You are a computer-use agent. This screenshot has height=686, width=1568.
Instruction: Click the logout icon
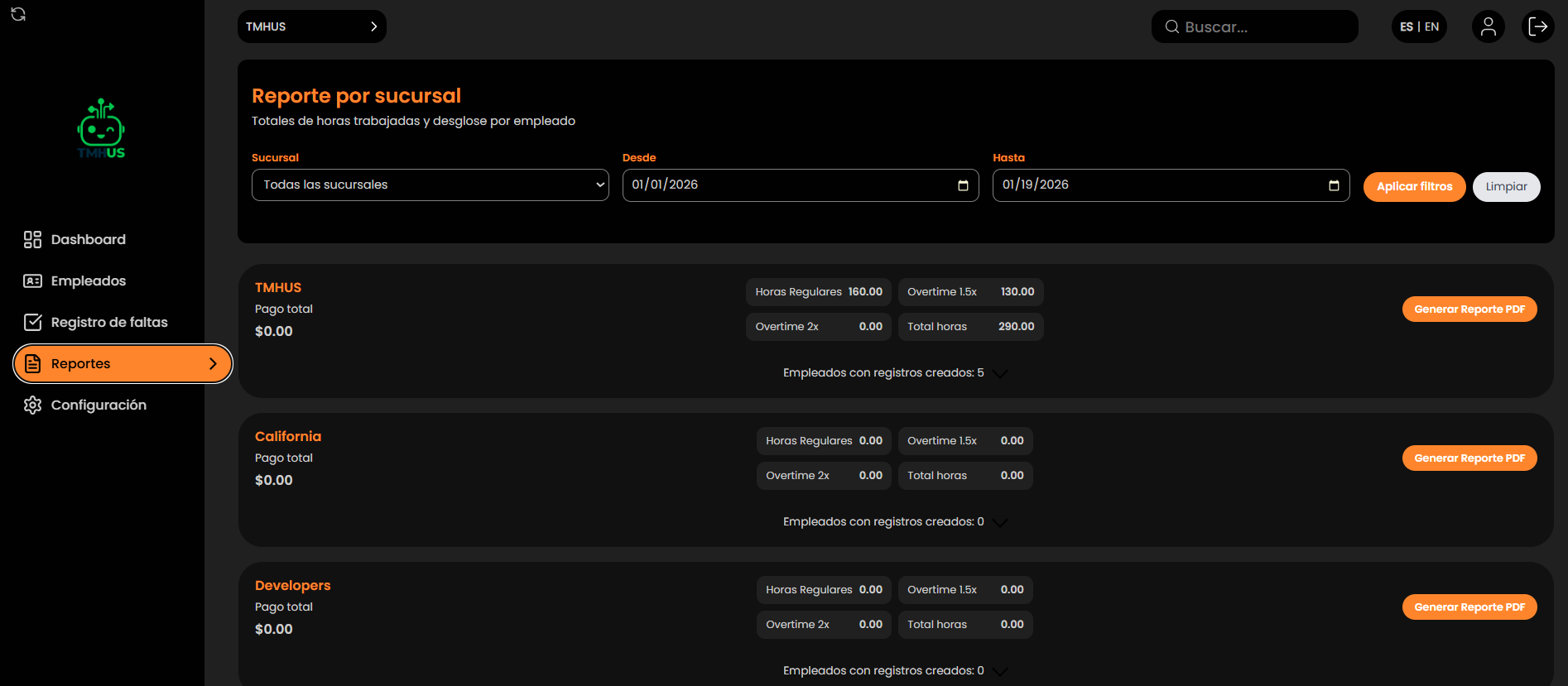(x=1537, y=26)
